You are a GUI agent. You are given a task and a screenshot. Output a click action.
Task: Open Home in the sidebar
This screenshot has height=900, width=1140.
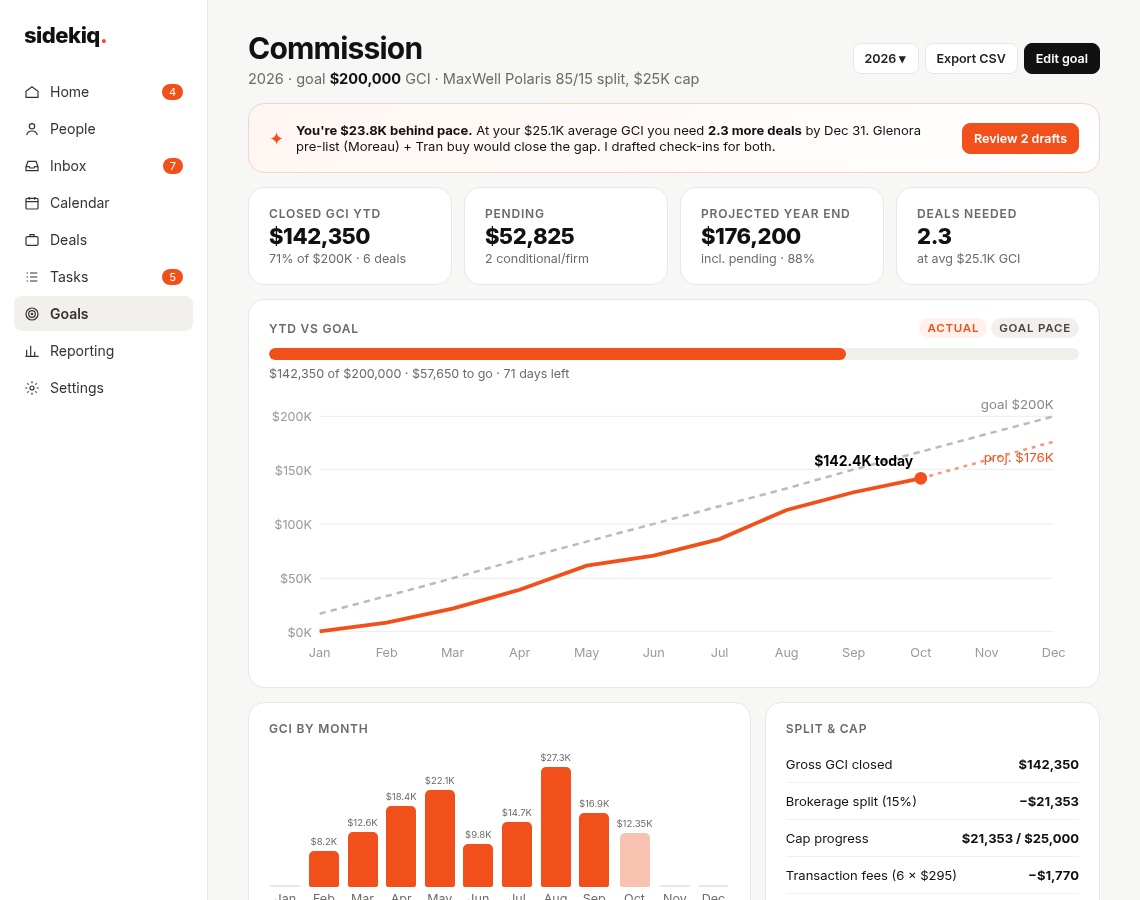[x=103, y=92]
